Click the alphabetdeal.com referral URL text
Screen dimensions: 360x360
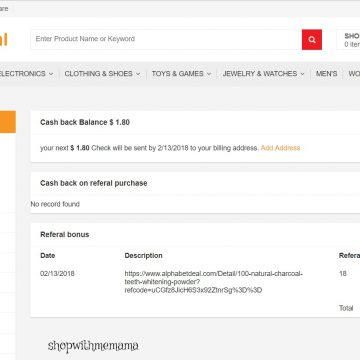click(x=214, y=282)
